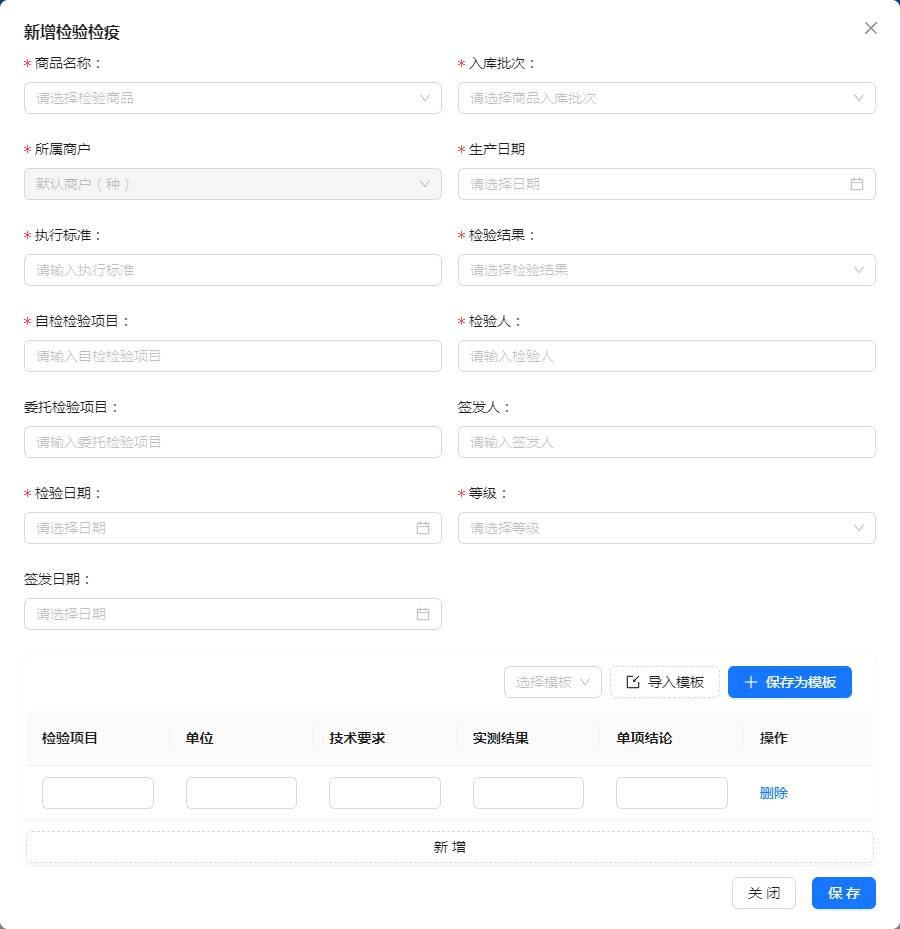Open the 商品名称 product dropdown
The image size is (900, 929).
coord(232,98)
